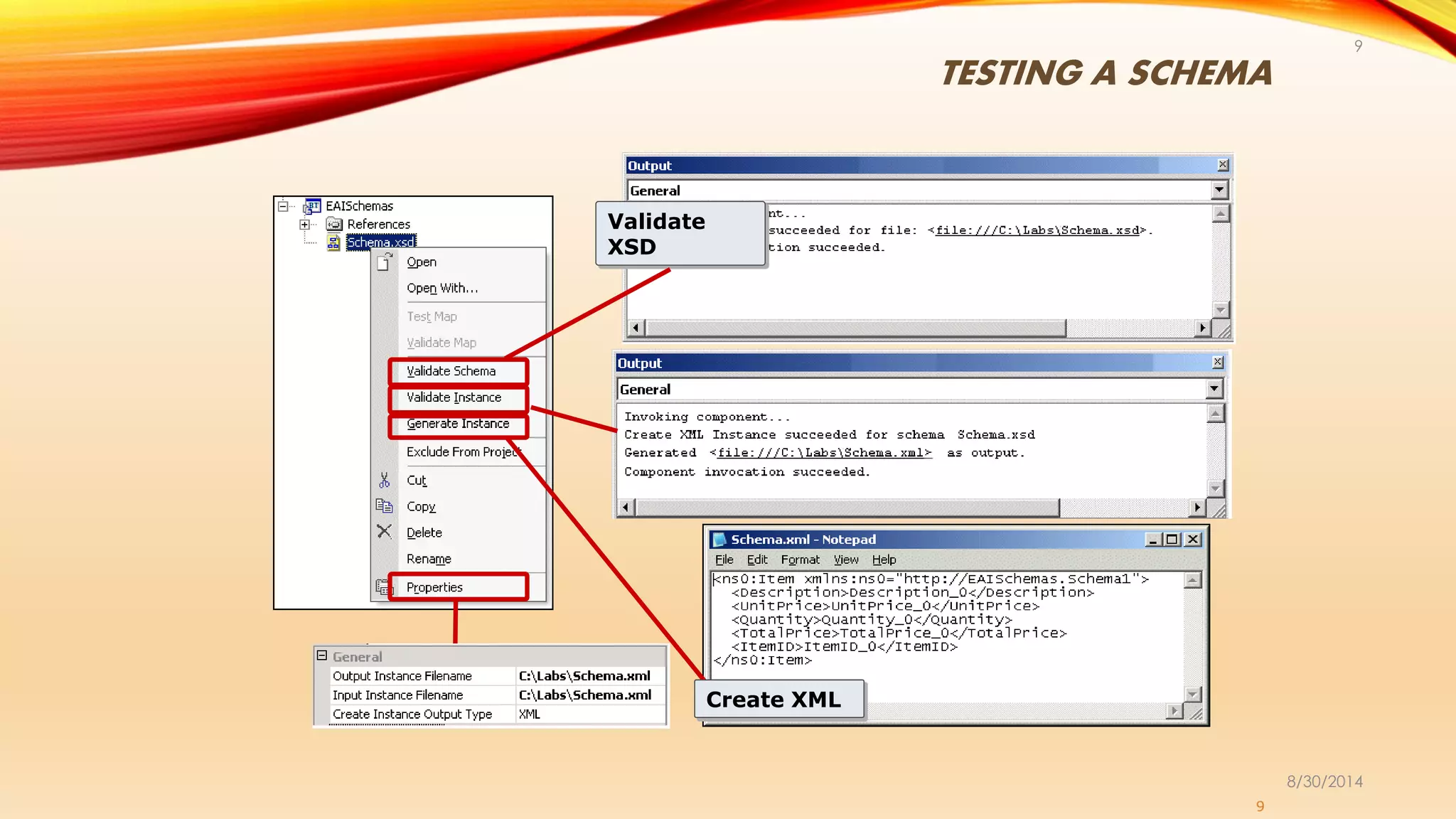Image resolution: width=1456 pixels, height=819 pixels.
Task: Click lower Output vertical scroll down arrow
Action: point(1215,489)
